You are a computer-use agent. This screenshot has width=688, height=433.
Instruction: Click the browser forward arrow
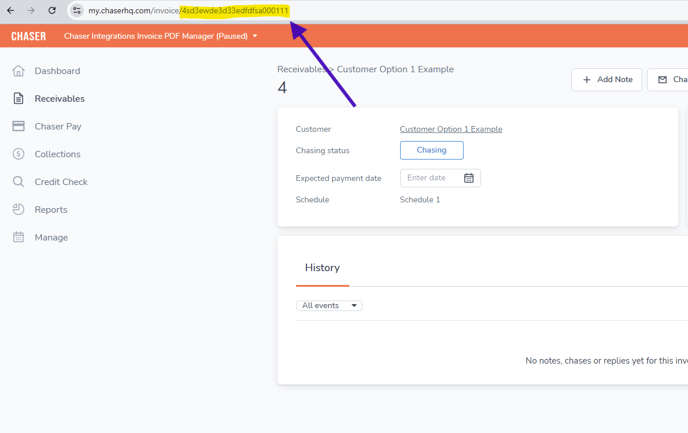(31, 10)
